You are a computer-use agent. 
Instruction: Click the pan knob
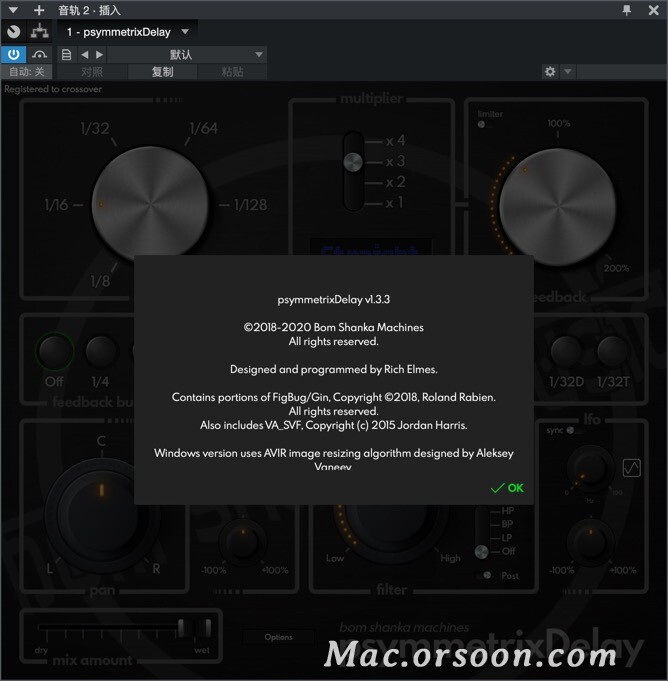click(102, 515)
